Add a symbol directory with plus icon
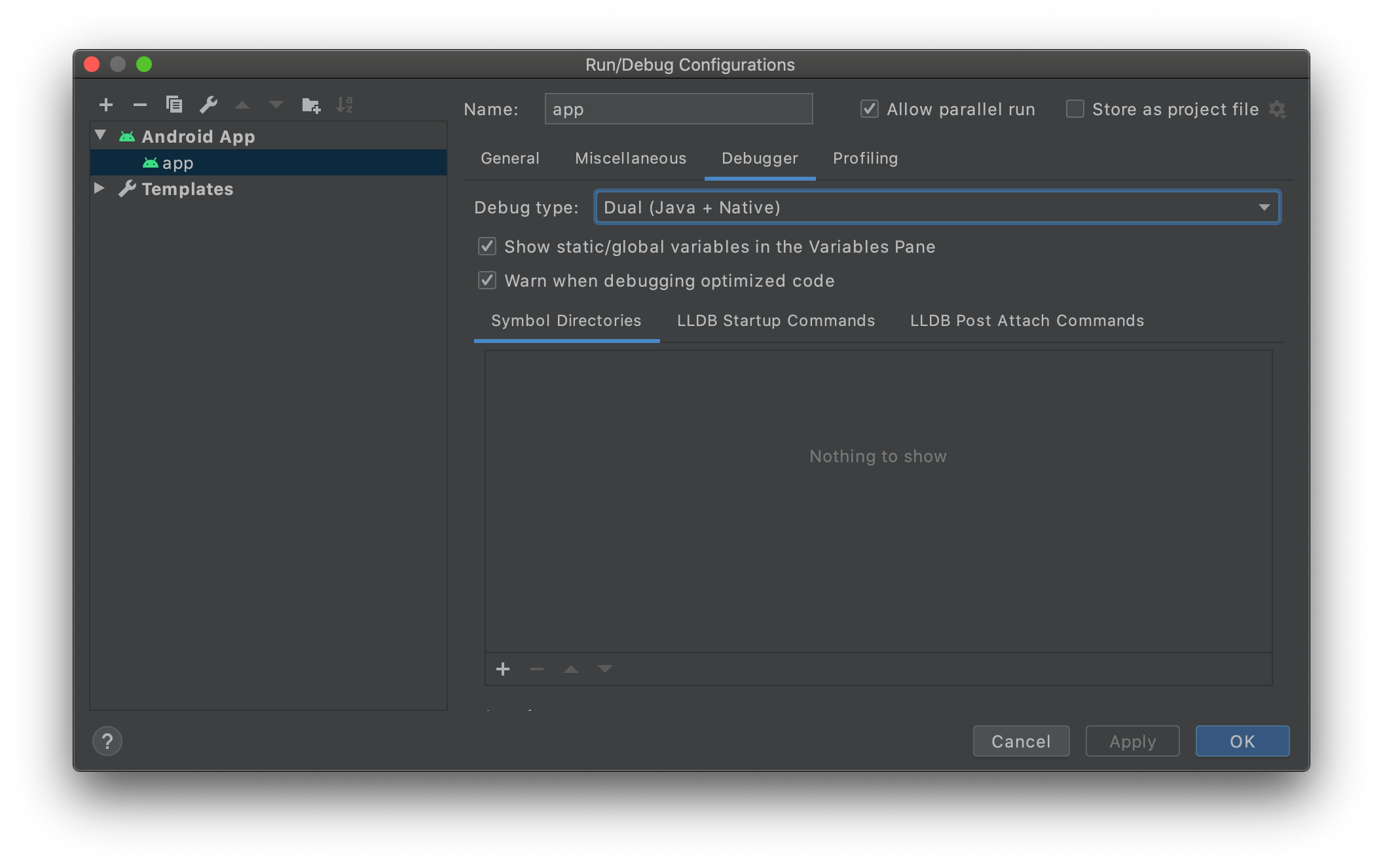 [503, 669]
